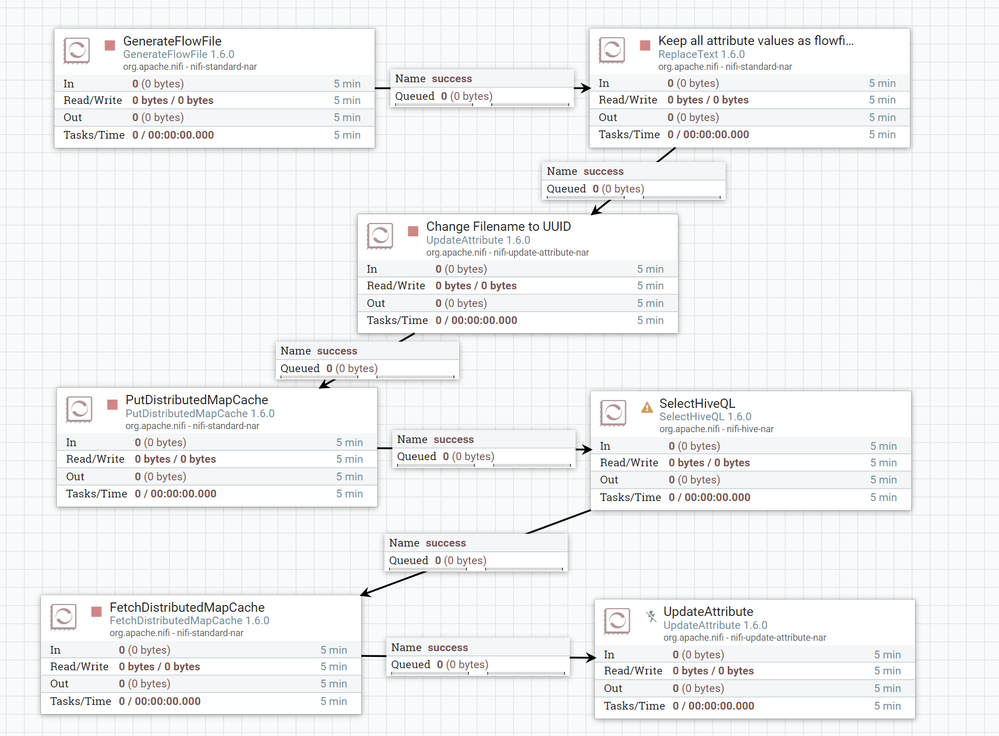Click Queued value in GenerateFlowFile success connection
Viewport: 999px width, 736px height.
tap(466, 96)
